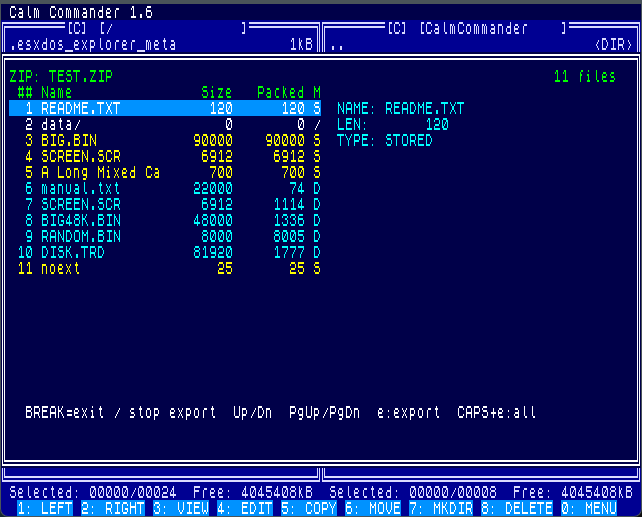The image size is (642, 517).
Task: Click packed size 8005 of RANDOM.BIN
Action: [x=289, y=236]
